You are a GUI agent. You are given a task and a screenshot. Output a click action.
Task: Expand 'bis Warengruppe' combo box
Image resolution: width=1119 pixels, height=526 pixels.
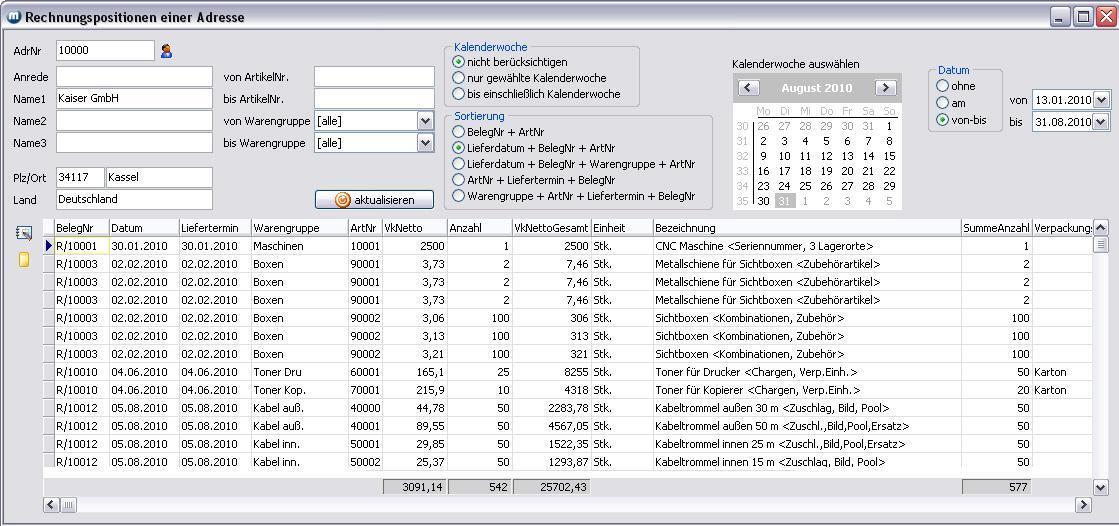click(425, 143)
